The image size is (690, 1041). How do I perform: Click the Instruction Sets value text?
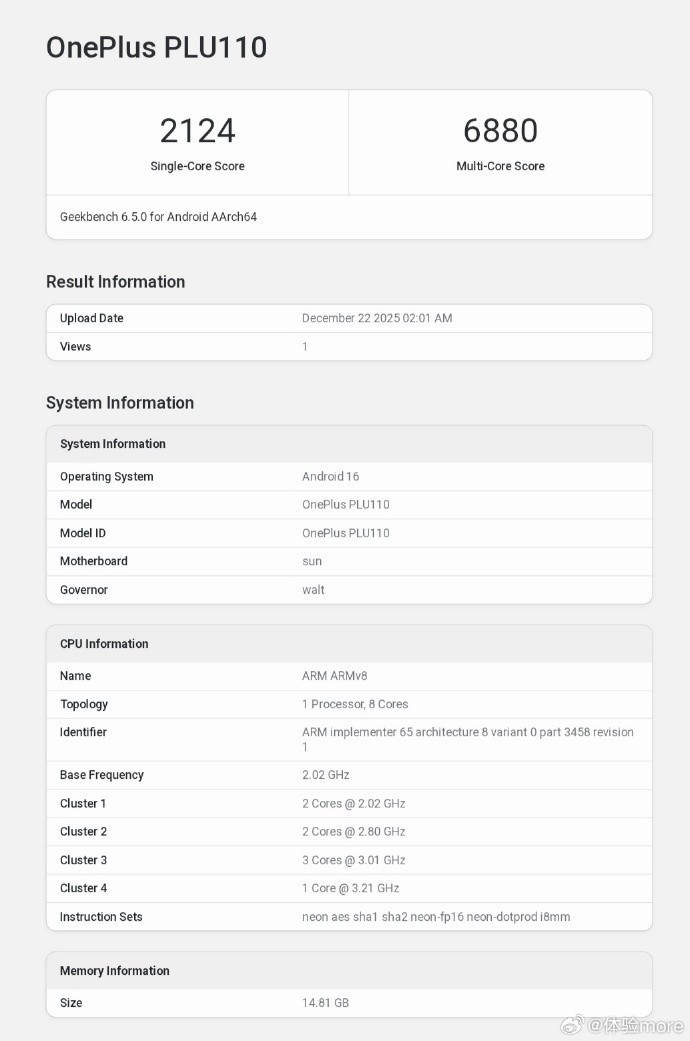[436, 917]
